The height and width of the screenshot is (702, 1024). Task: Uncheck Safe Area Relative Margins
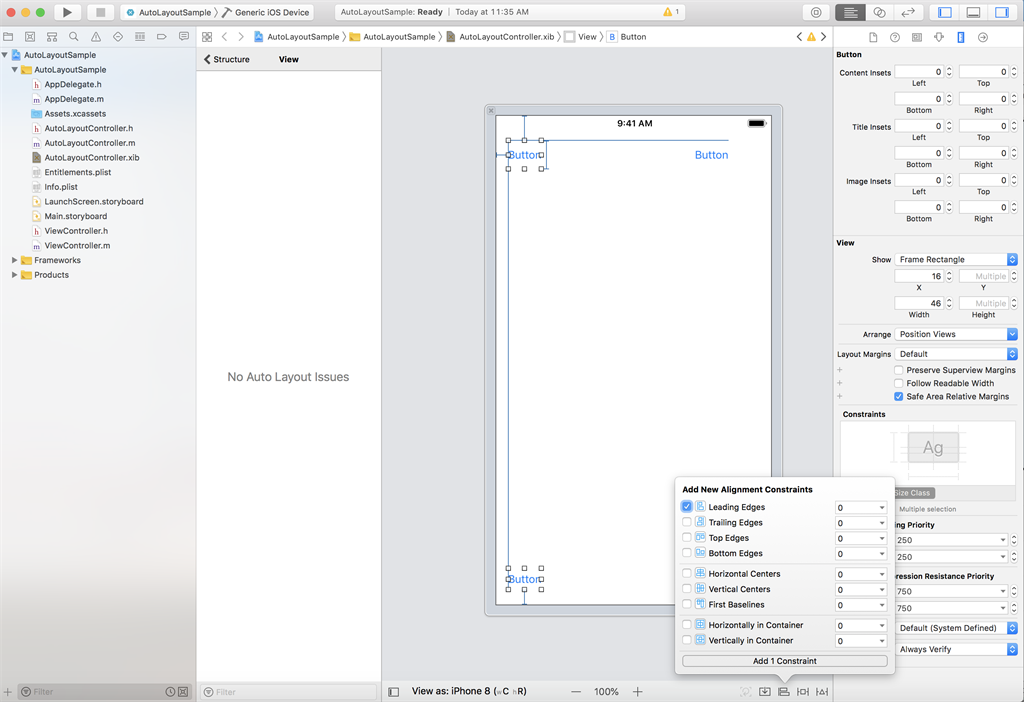(899, 396)
